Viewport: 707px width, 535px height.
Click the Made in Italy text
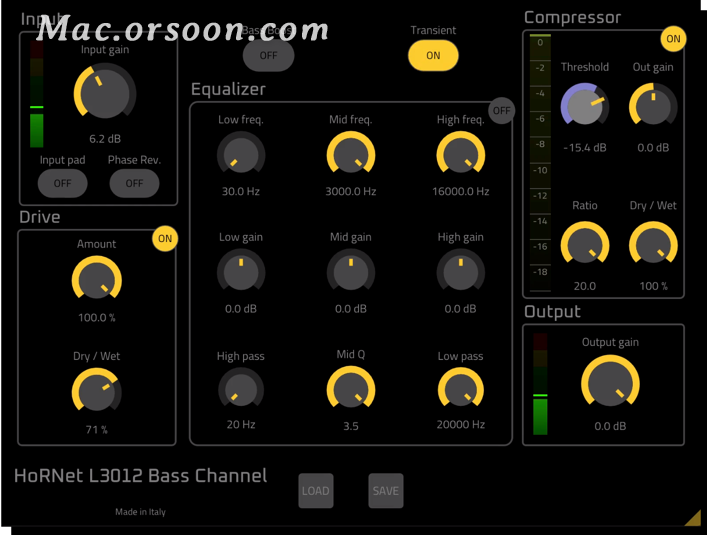coord(140,512)
